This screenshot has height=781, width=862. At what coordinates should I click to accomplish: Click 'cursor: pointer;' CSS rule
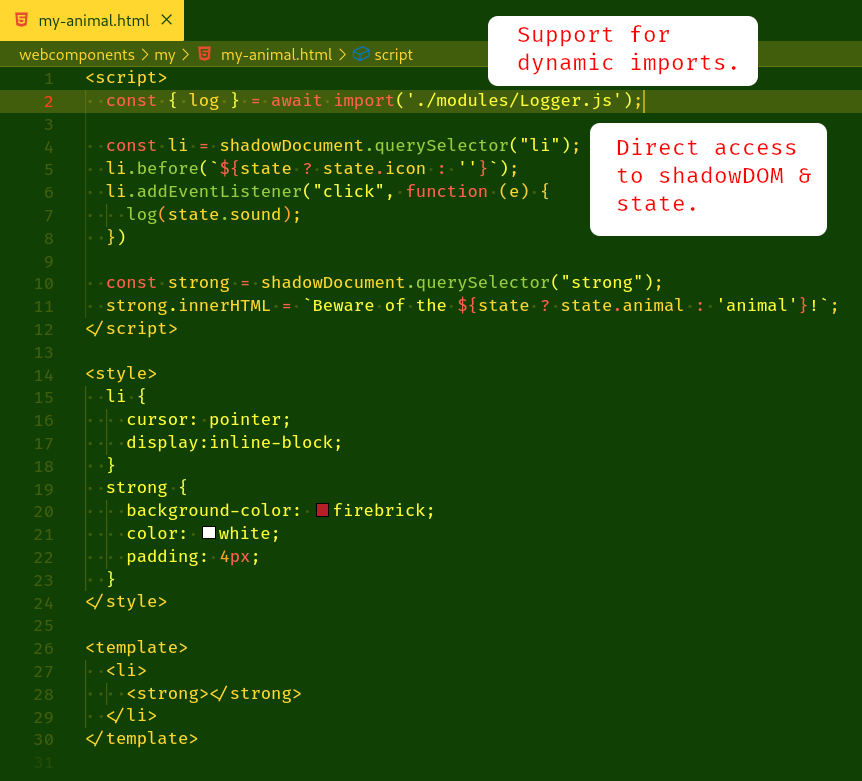(x=208, y=420)
